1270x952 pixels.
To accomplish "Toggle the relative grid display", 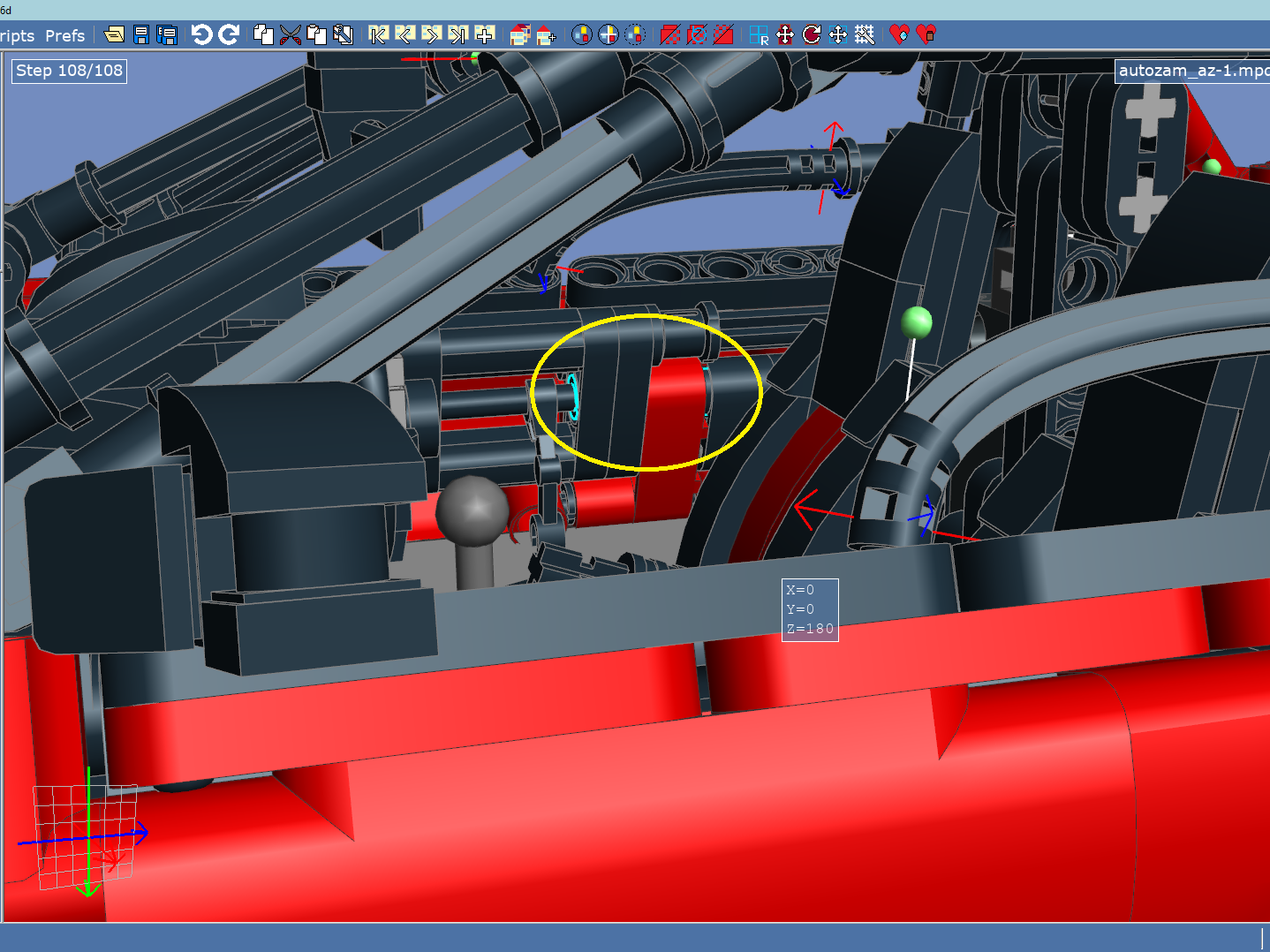I will point(758,35).
